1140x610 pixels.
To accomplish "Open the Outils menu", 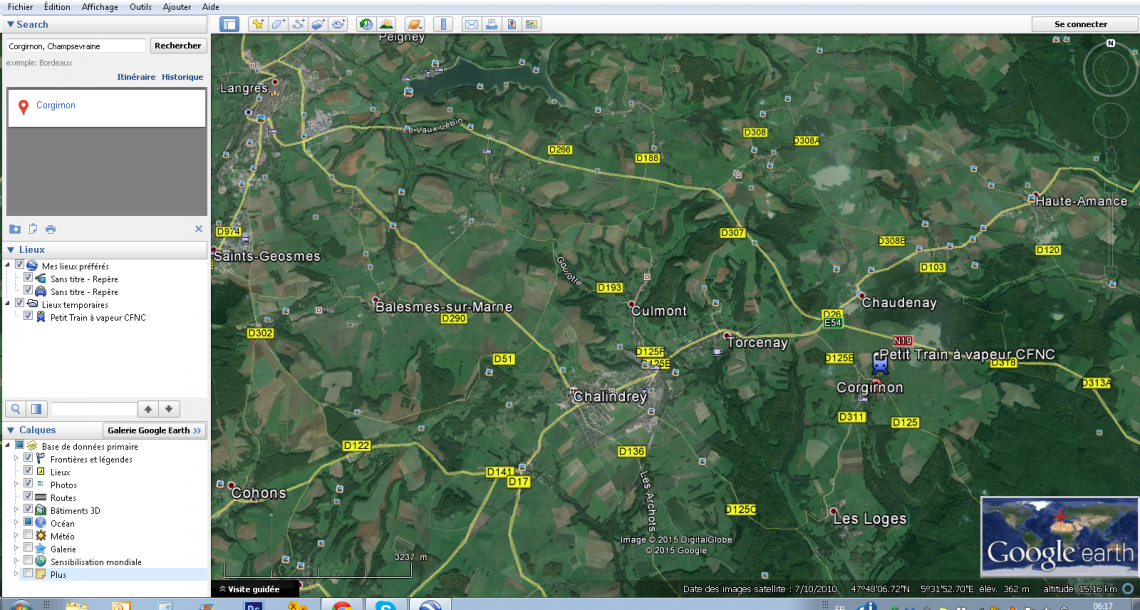I will 141,6.
